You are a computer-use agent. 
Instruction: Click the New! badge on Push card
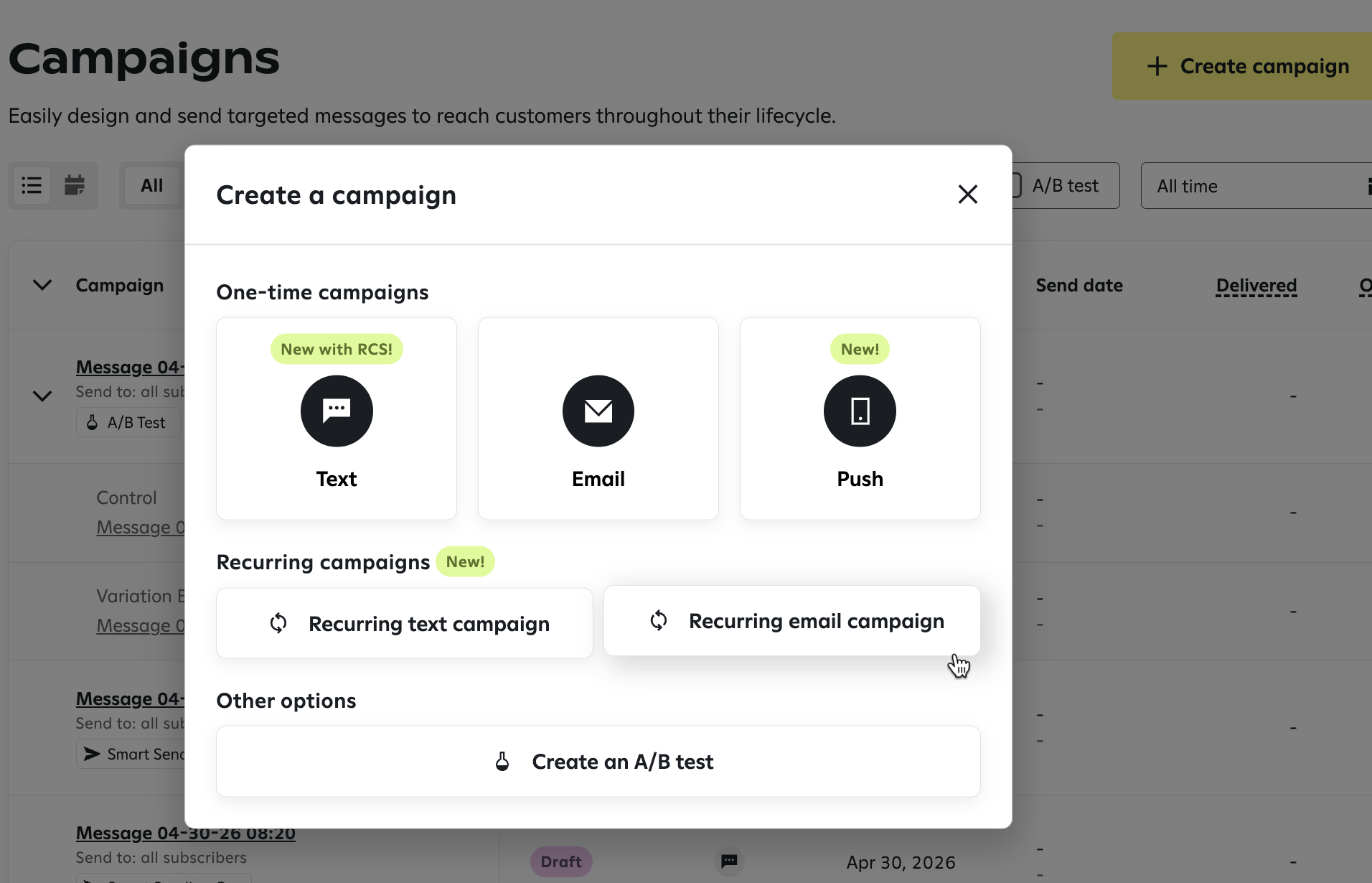[860, 349]
